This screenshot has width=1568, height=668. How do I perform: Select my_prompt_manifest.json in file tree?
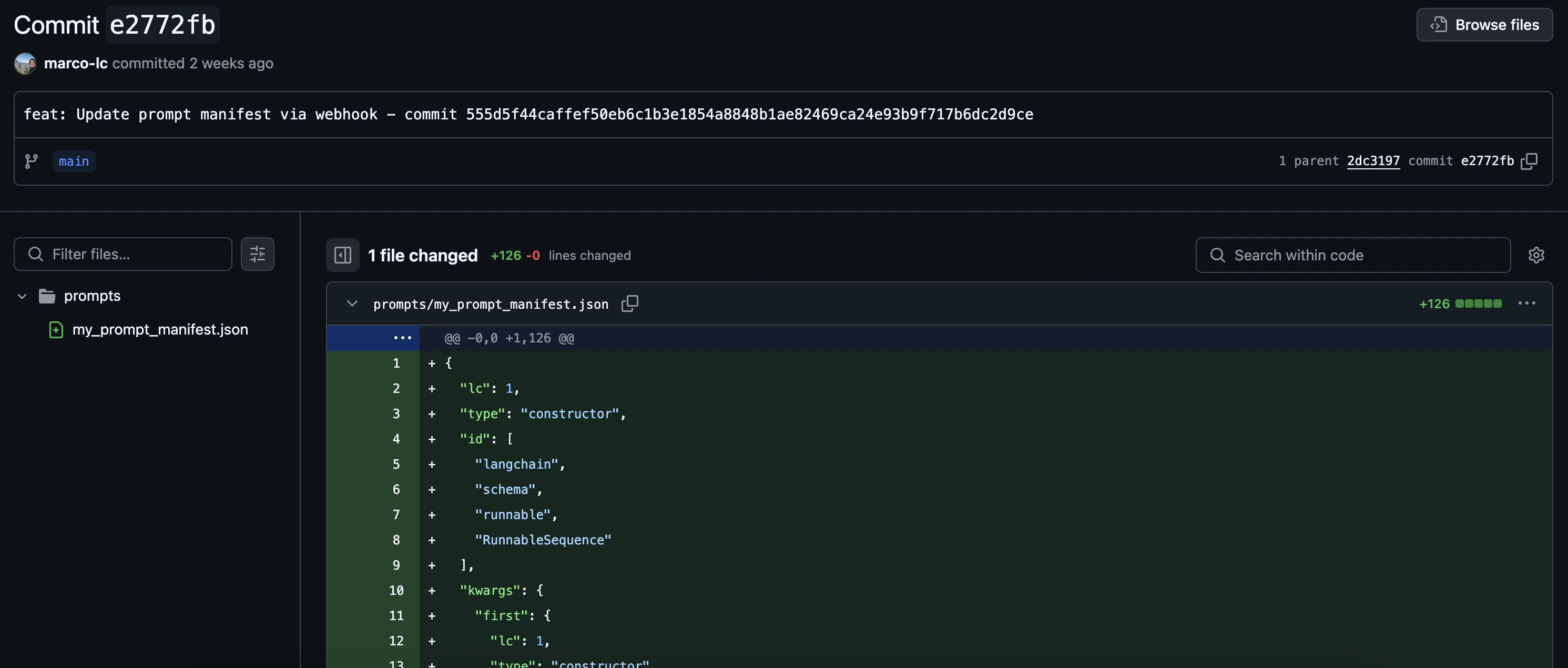click(x=160, y=329)
